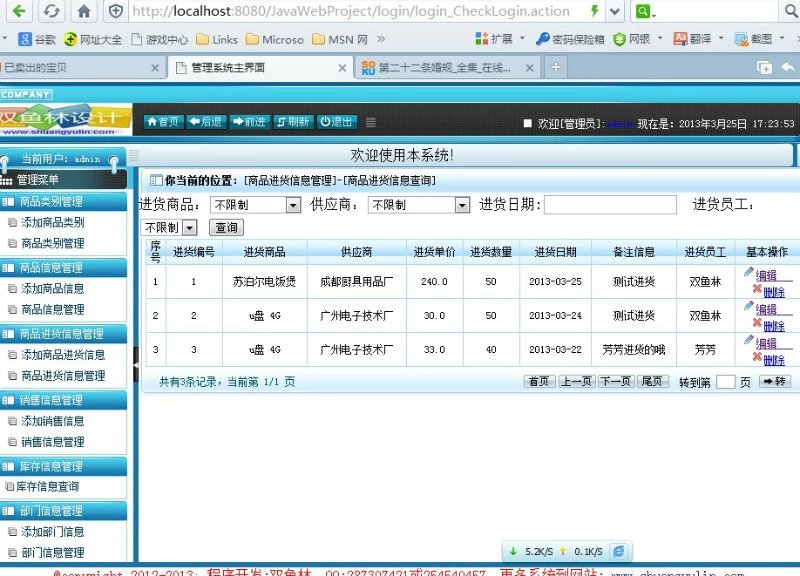Open 商品进货信息管理 submenu item

(x=63, y=376)
